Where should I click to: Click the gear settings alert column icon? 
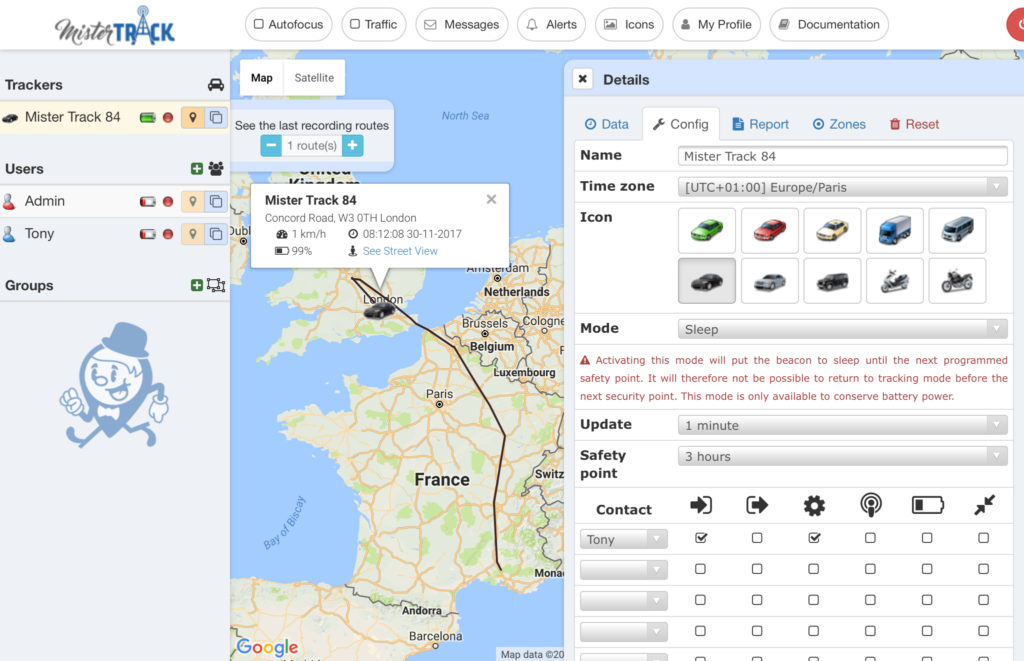coord(814,506)
